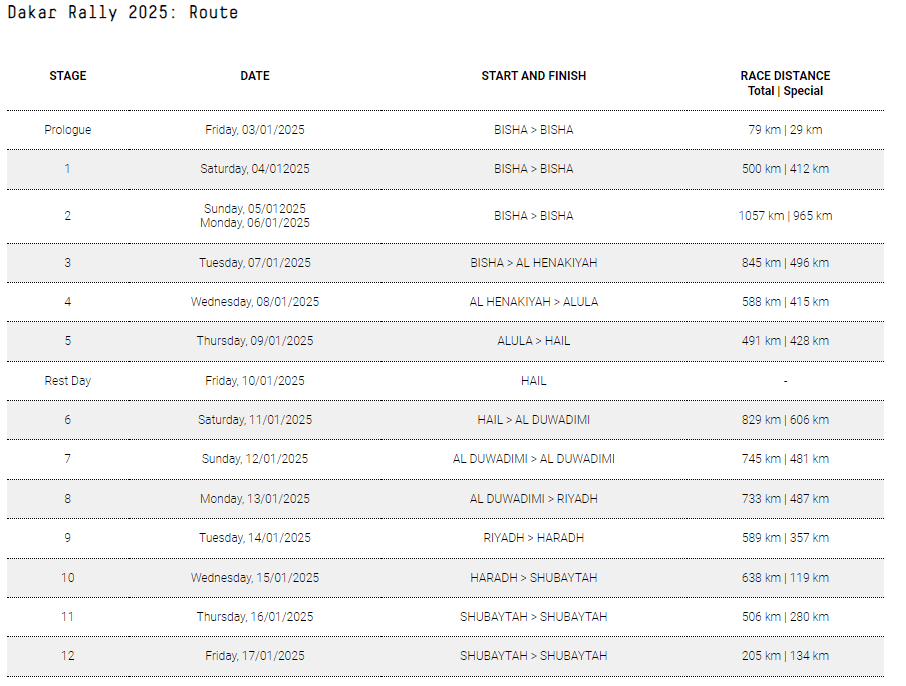Click the START AND FINISH column header
Image resolution: width=906 pixels, height=686 pixels.
pos(533,76)
